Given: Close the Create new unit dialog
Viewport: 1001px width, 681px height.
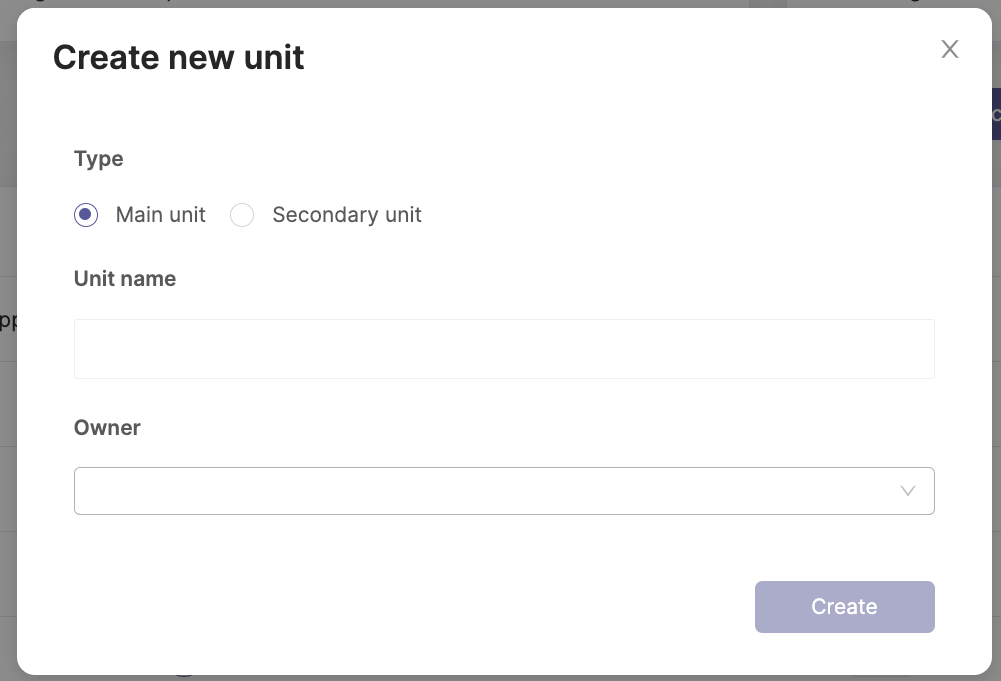Looking at the screenshot, I should (949, 49).
